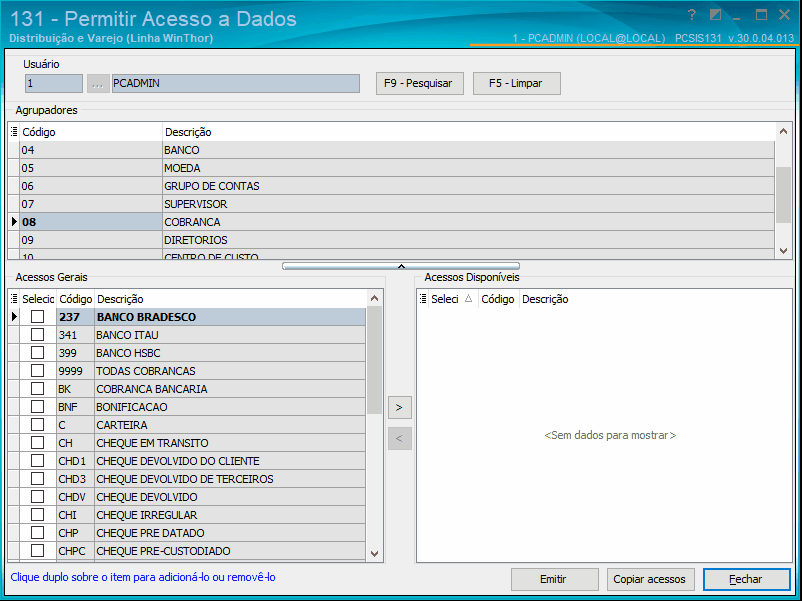The width and height of the screenshot is (802, 601).
Task: Check the CHEQUE DEVOLVIDO DE TERCEIROS checkbox
Action: pos(37,478)
